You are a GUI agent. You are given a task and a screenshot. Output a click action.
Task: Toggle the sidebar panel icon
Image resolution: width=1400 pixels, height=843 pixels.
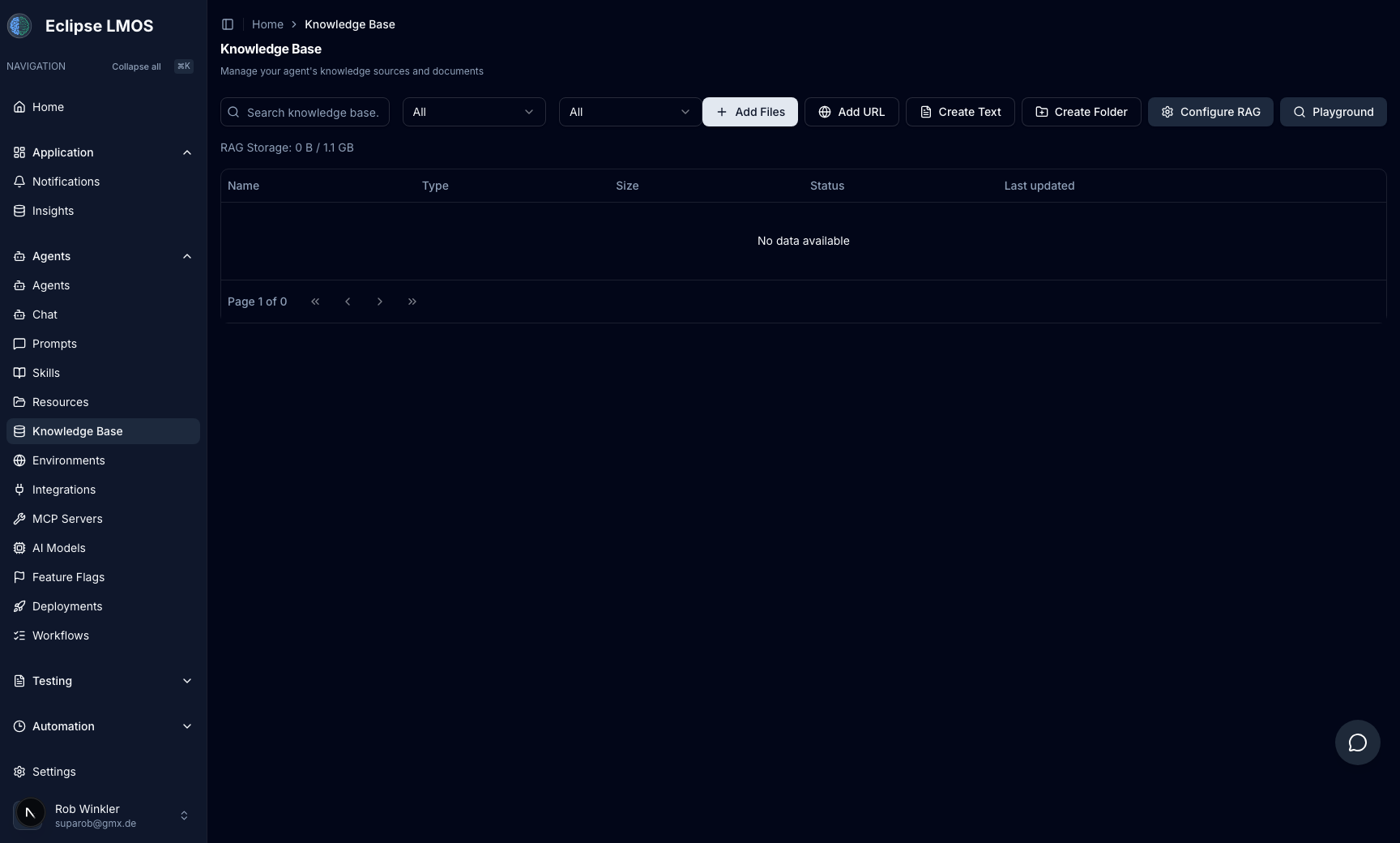click(x=228, y=24)
